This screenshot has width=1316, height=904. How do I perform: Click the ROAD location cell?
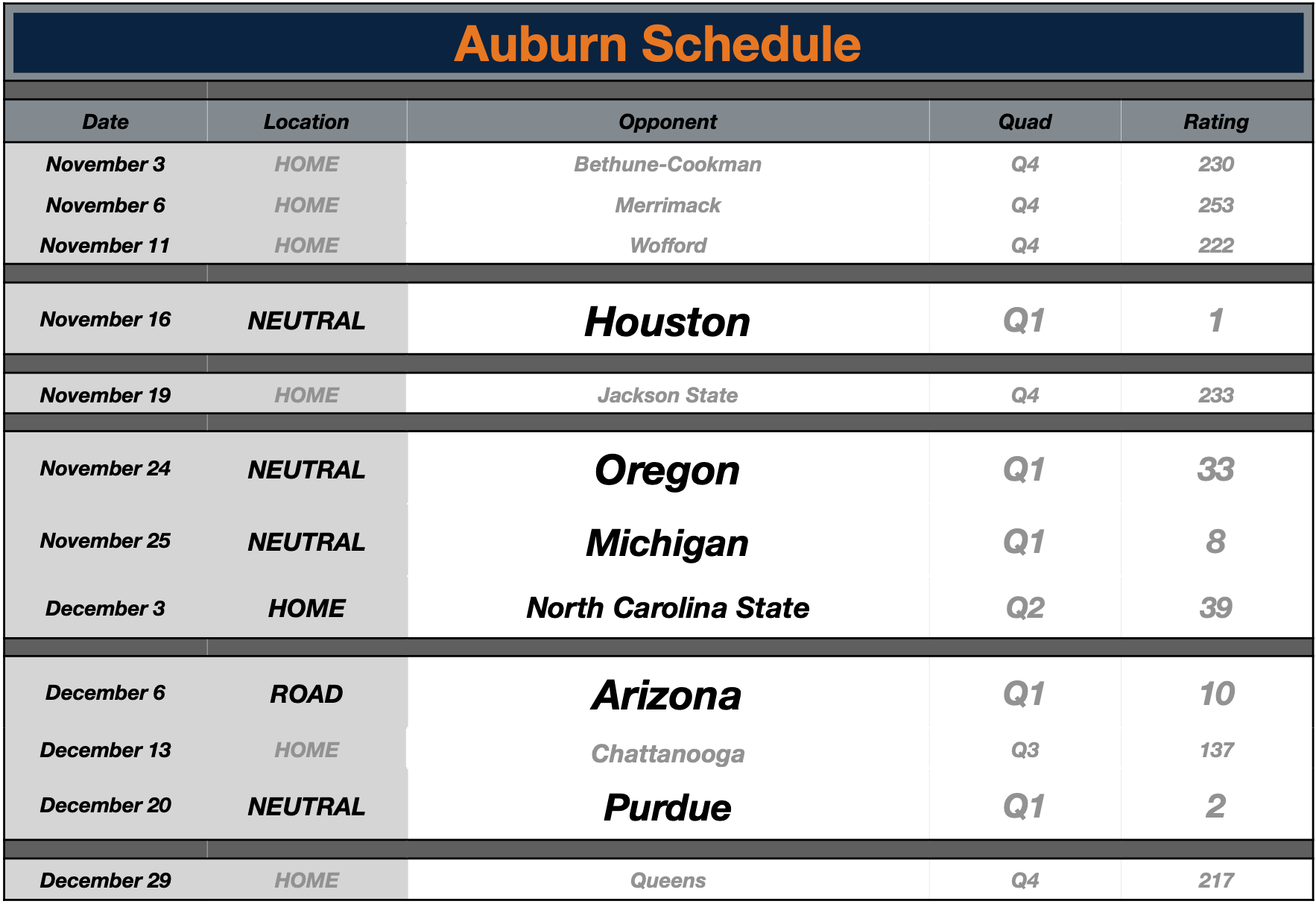point(306,694)
